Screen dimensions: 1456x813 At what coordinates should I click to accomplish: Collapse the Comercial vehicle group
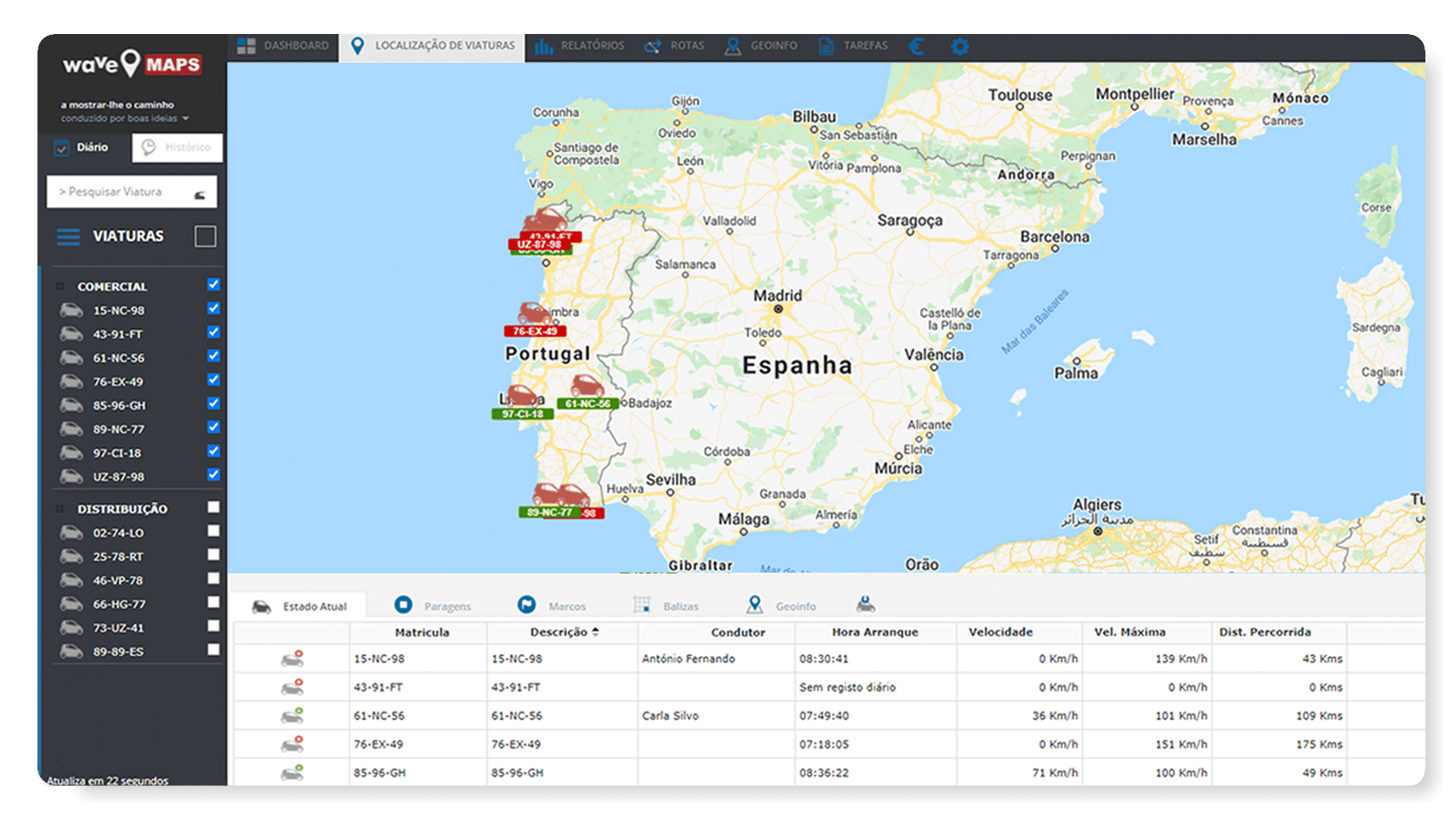coord(59,287)
